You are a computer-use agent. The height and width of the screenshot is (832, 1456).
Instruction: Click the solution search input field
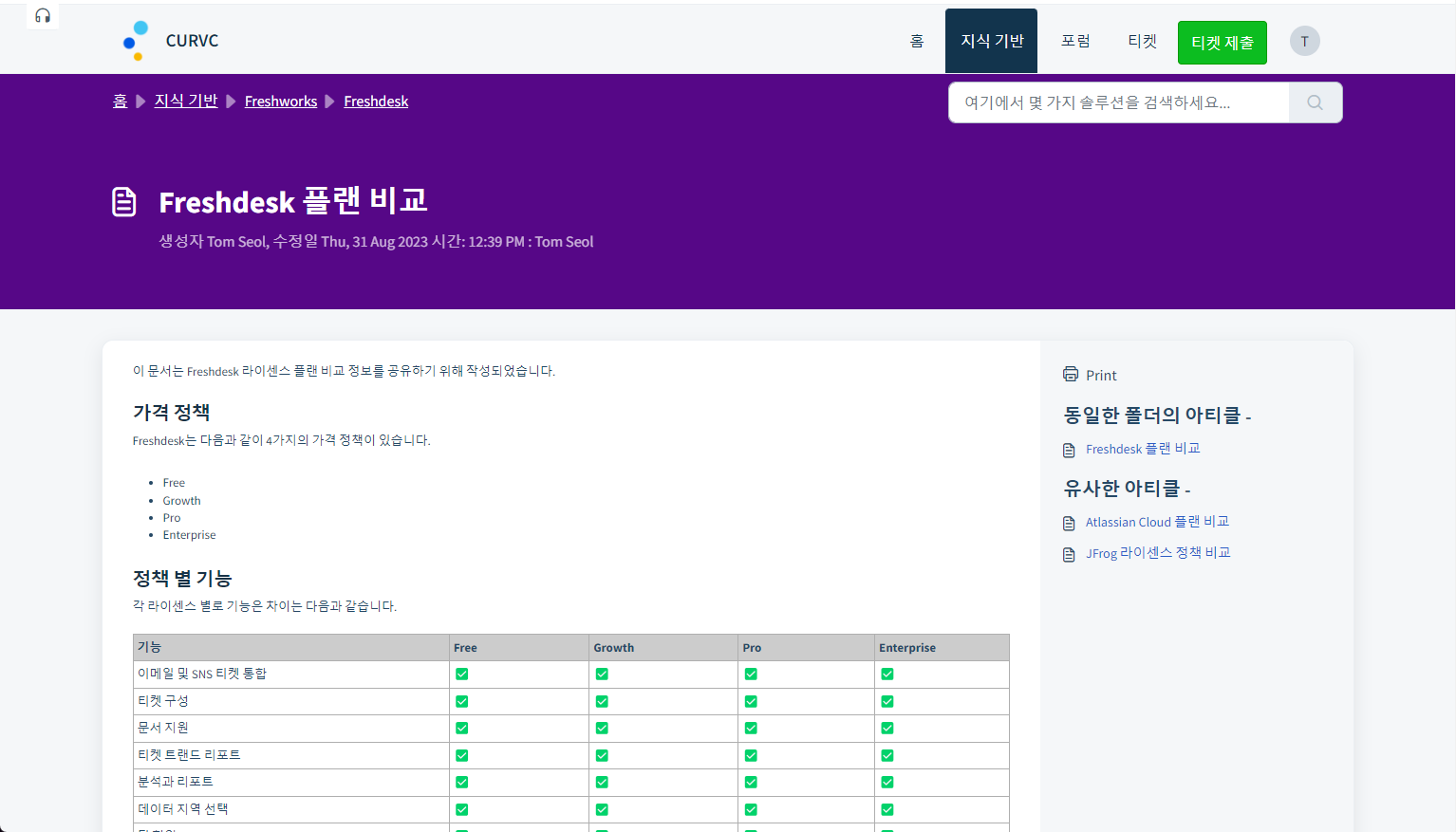tap(1119, 102)
